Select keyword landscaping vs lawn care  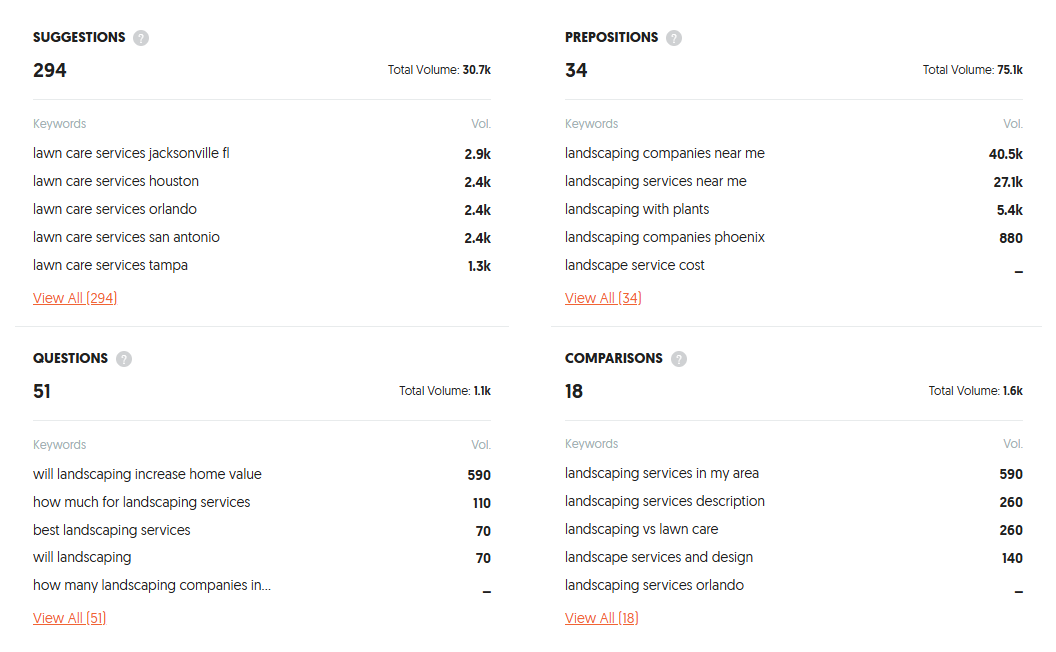pyautogui.click(x=641, y=530)
